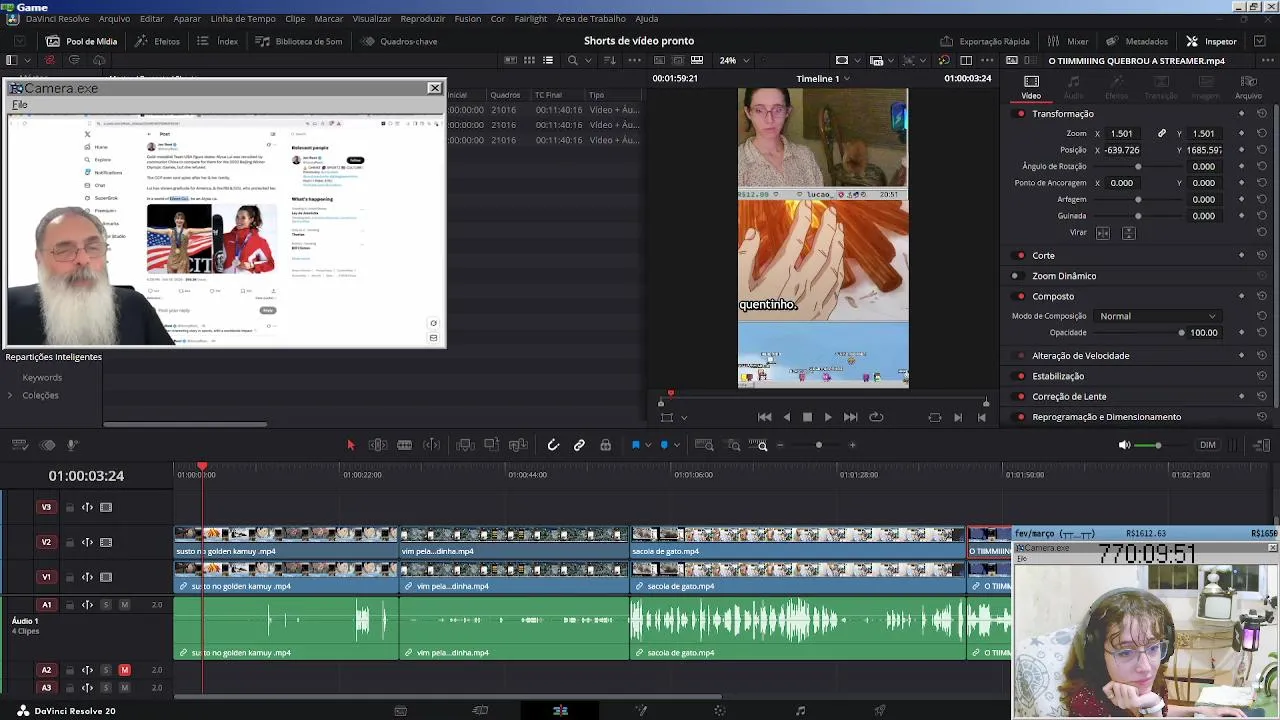This screenshot has height=720, width=1280.
Task: Click the speaker mute icon
Action: (x=1124, y=445)
